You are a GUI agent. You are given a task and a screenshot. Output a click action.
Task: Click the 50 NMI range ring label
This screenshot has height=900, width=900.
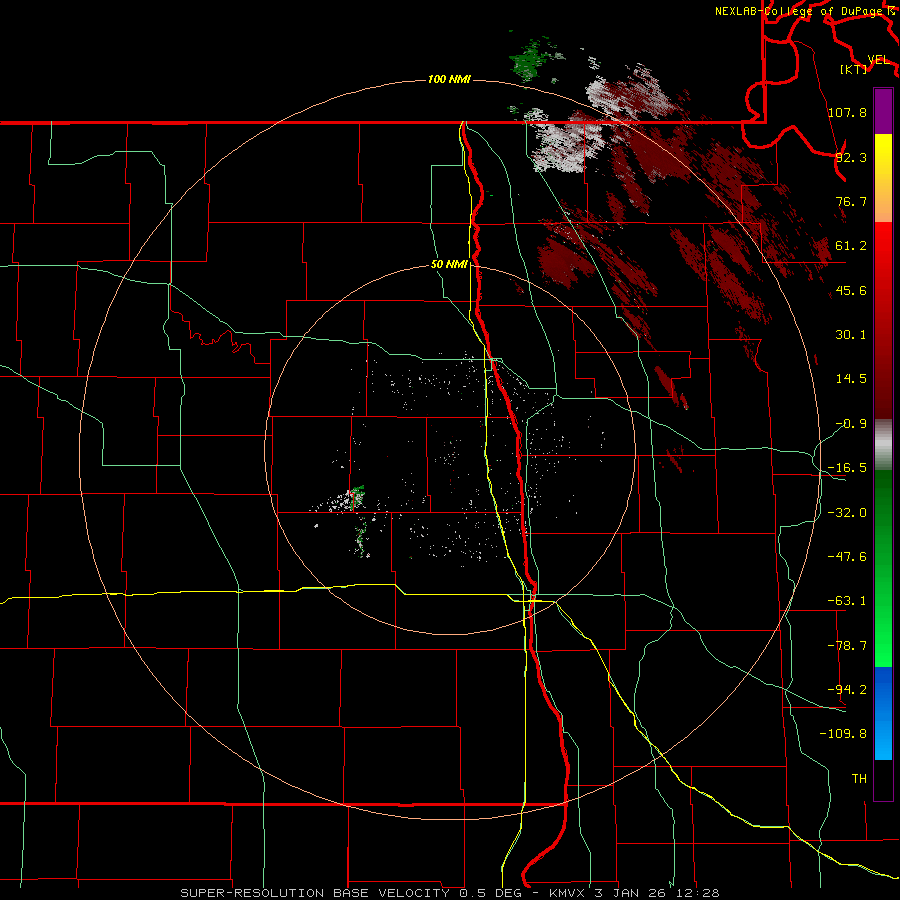449,265
